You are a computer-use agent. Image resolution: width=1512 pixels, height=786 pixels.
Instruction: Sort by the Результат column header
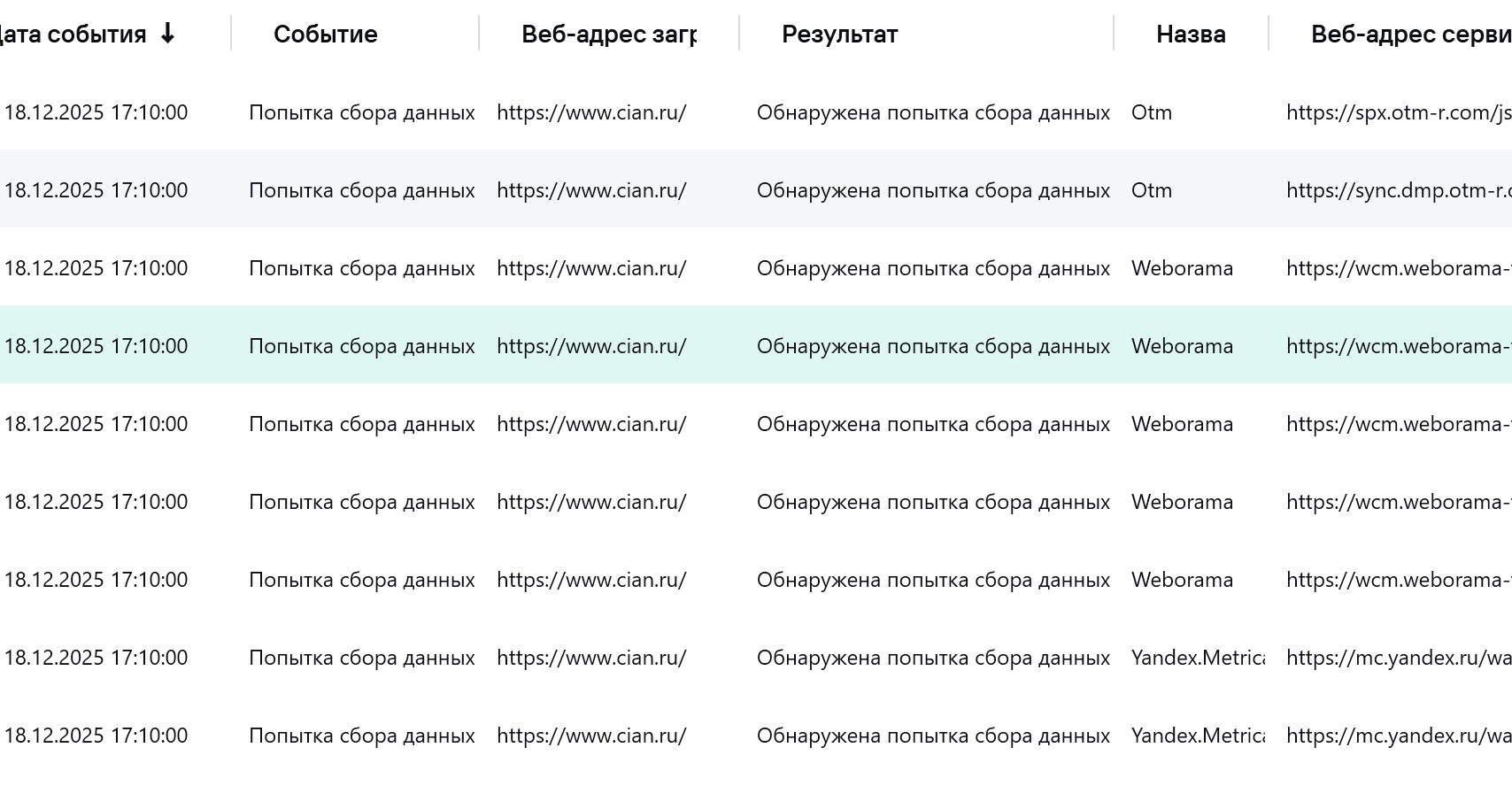click(839, 34)
